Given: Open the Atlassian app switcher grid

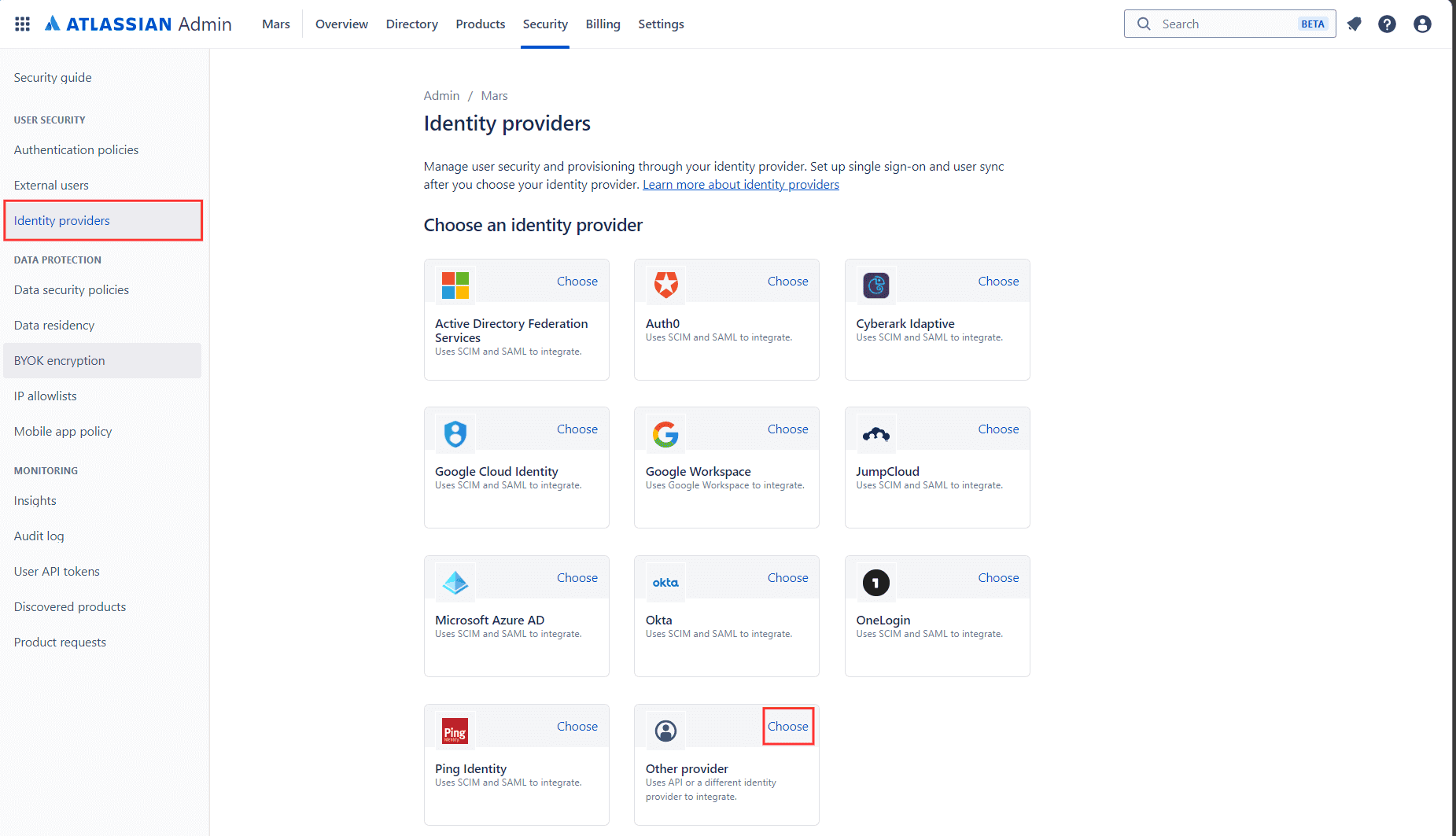Looking at the screenshot, I should tap(21, 24).
